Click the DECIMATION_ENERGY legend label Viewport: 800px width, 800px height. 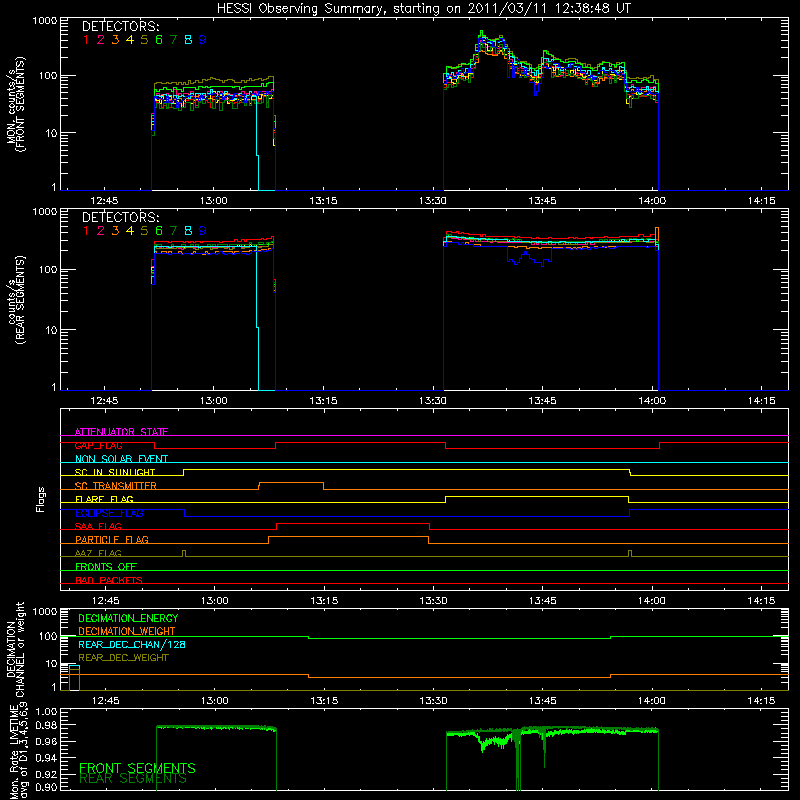(128, 618)
